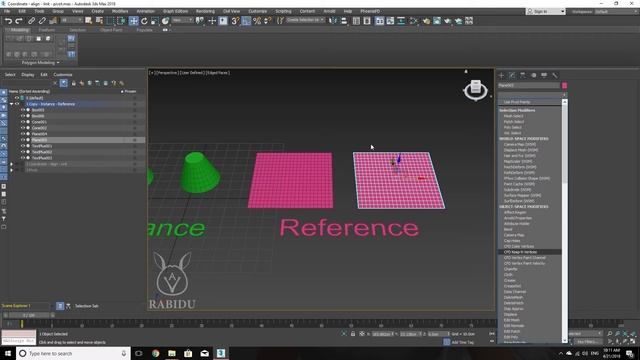Enable the Spinner Snap toggle
Screen dimensions: 640x360
268,20
